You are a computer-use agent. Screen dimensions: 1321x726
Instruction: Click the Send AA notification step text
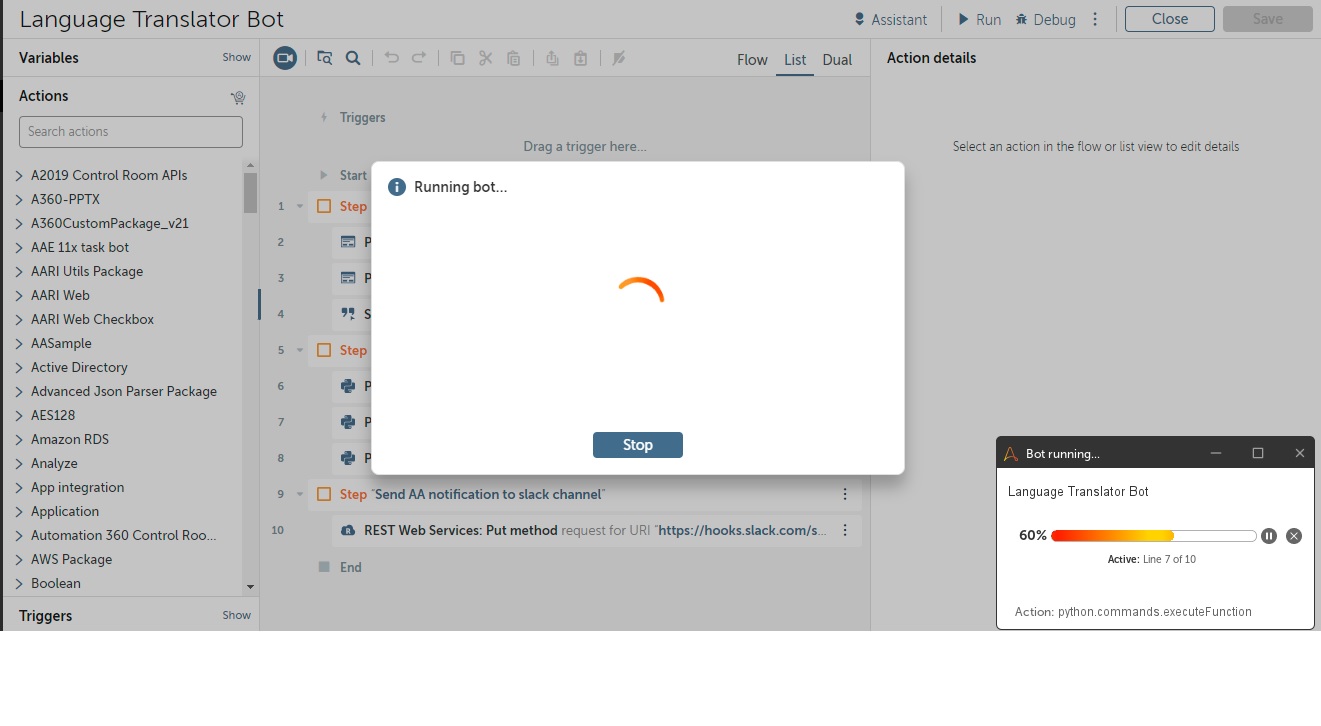tap(490, 494)
